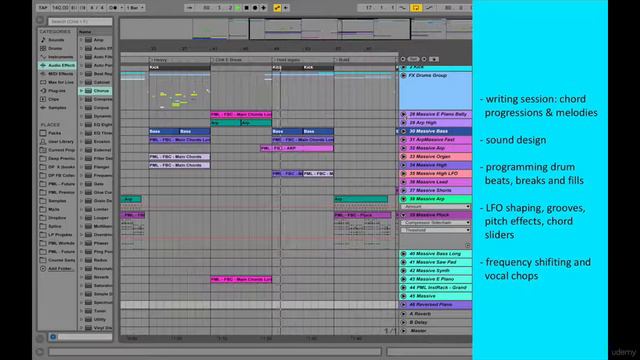The height and width of the screenshot is (360, 640).
Task: Toggle the metronome button
Action: tap(114, 8)
